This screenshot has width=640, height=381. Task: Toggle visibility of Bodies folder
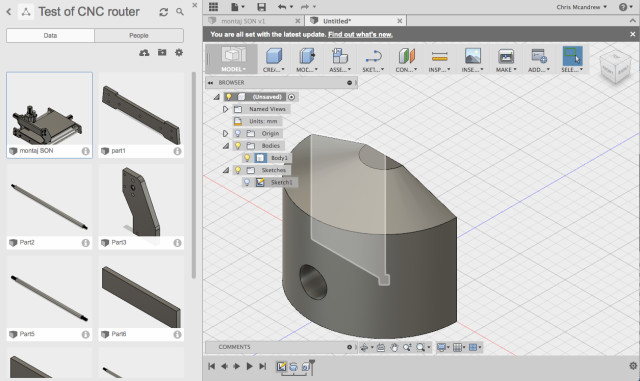tap(238, 146)
